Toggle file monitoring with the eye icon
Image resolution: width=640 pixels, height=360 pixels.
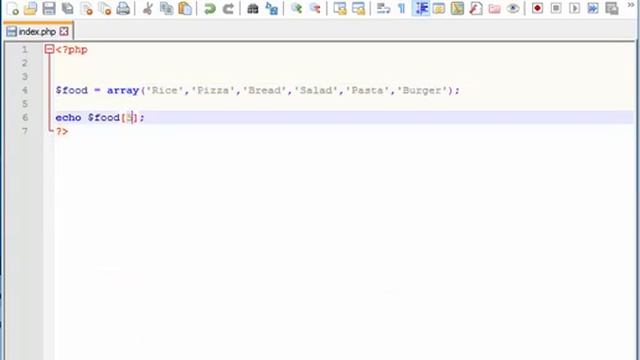513,8
